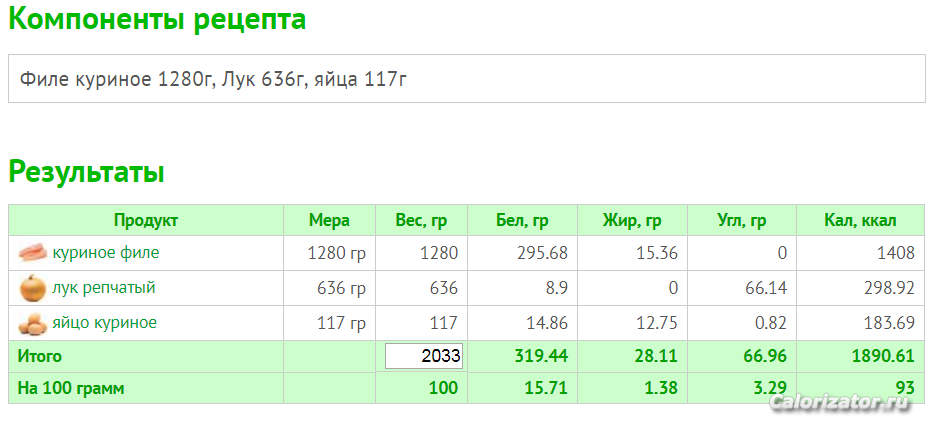Click the Calorizator.ru watermark
The width and height of the screenshot is (932, 423).
[x=840, y=403]
